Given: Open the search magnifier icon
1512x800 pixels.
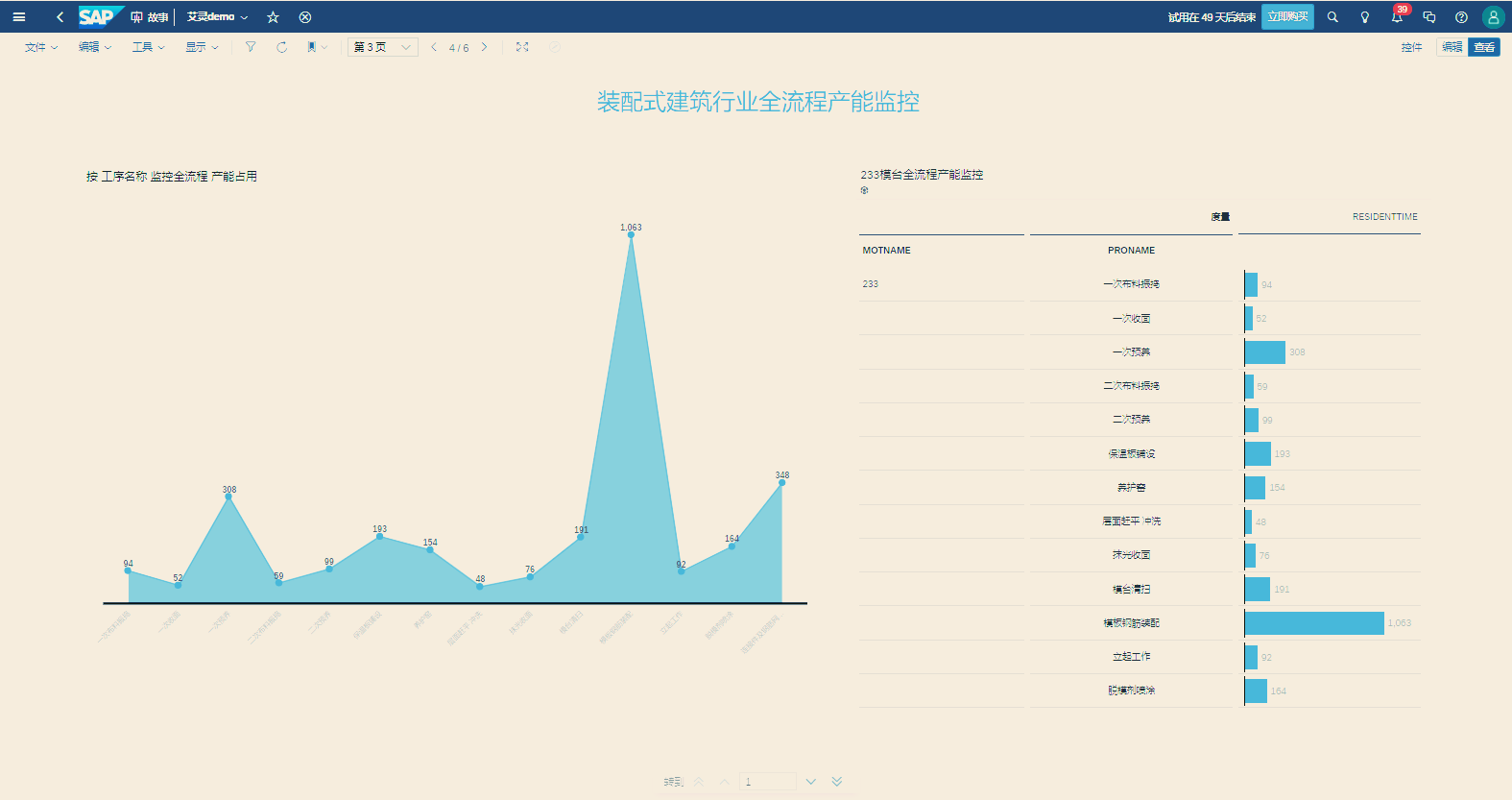Looking at the screenshot, I should pos(1332,17).
